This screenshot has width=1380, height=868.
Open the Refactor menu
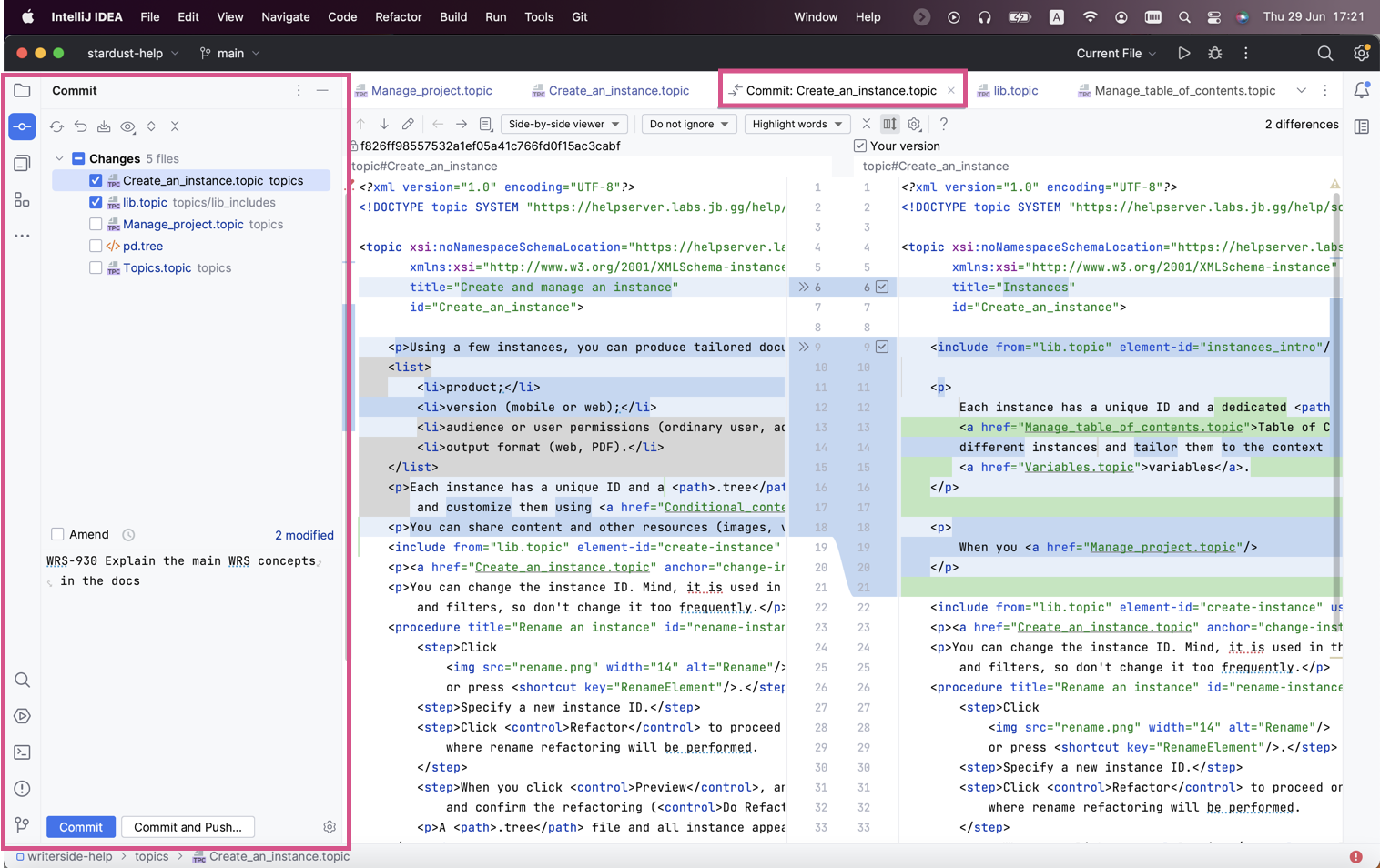click(398, 16)
